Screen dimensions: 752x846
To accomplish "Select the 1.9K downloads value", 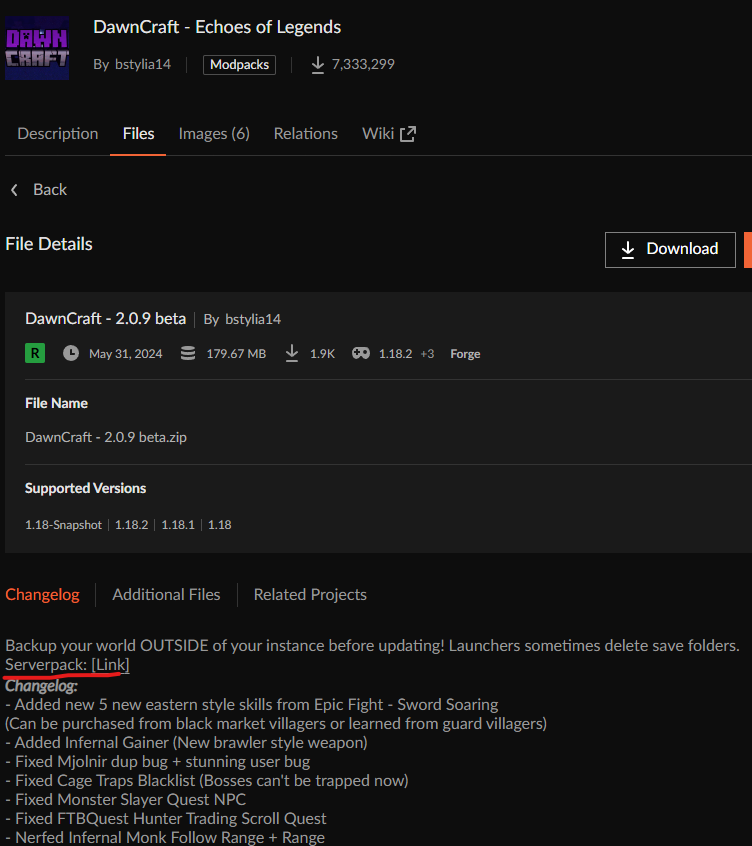I will (x=323, y=354).
